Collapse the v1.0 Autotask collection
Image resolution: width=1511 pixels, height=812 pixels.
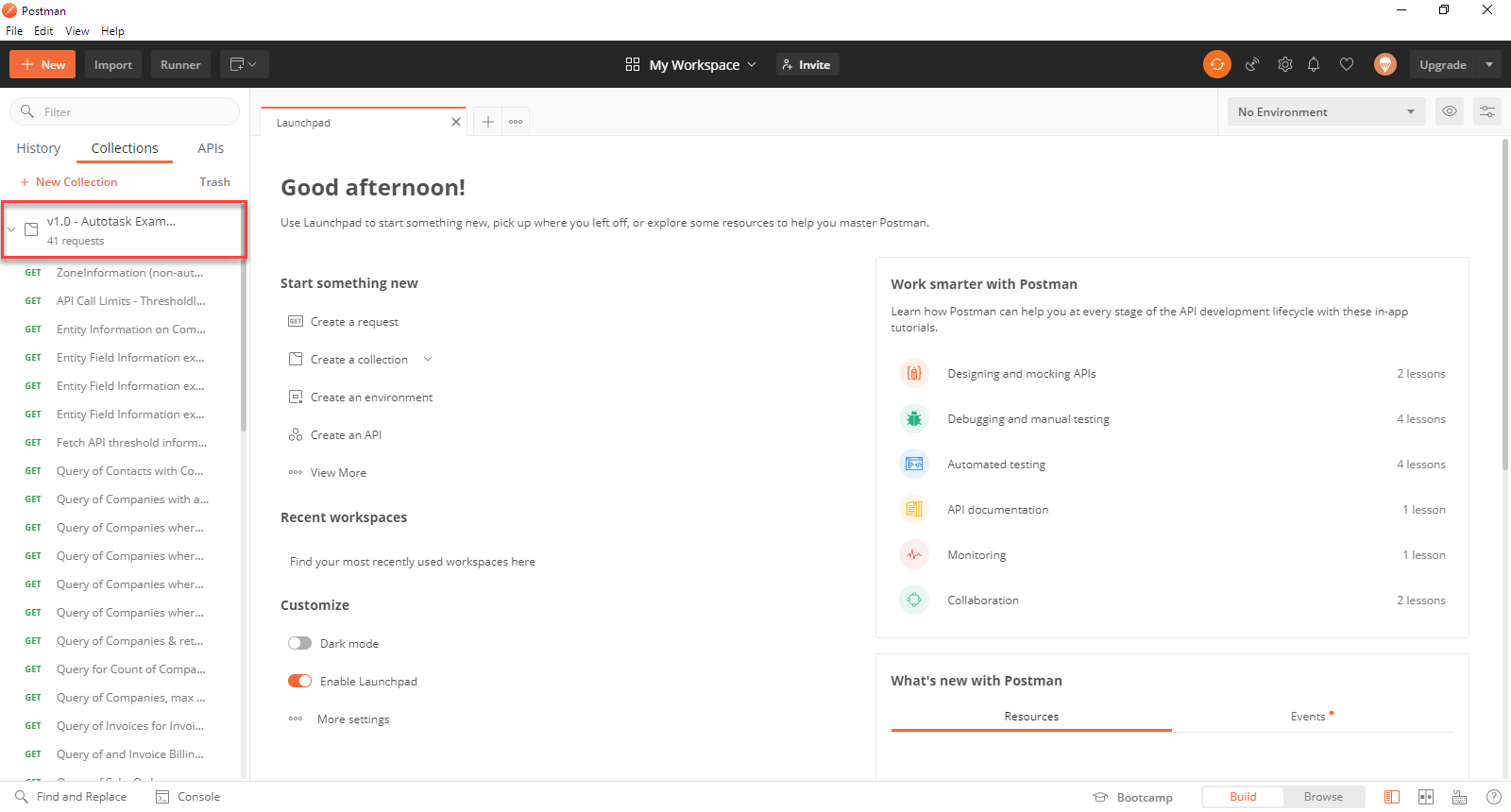pyautogui.click(x=11, y=229)
